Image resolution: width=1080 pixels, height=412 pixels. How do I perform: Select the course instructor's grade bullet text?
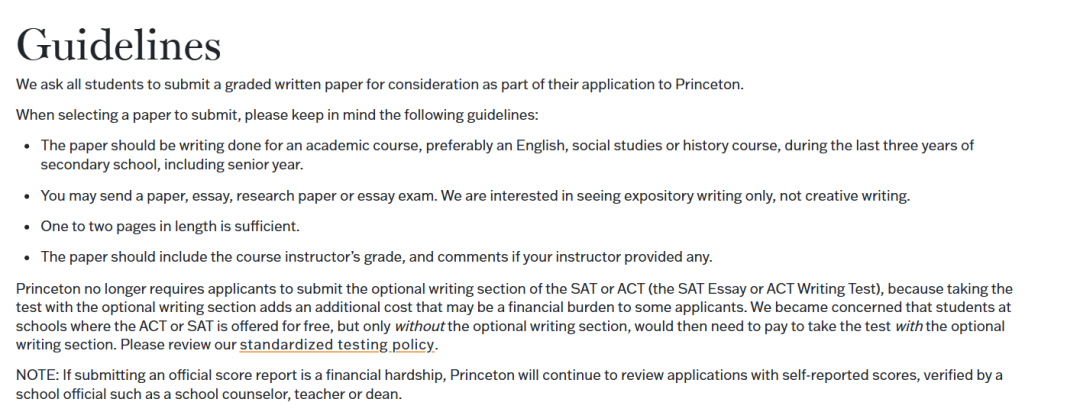pos(376,257)
